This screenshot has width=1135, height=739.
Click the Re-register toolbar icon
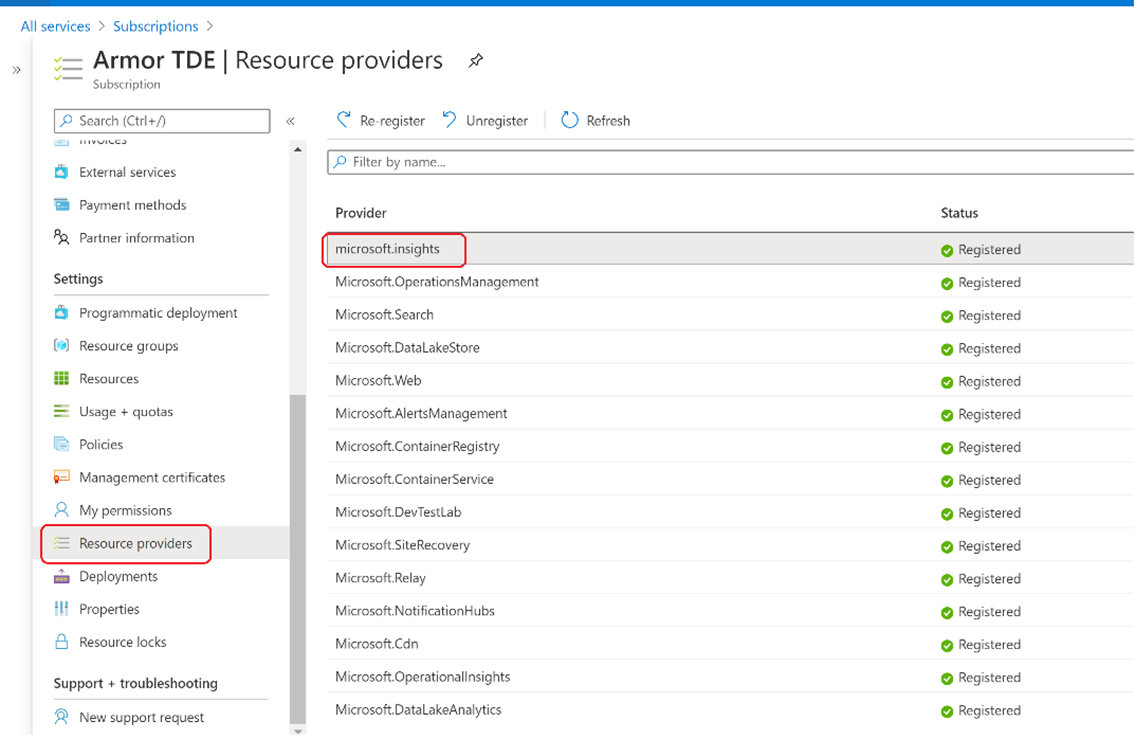[344, 120]
